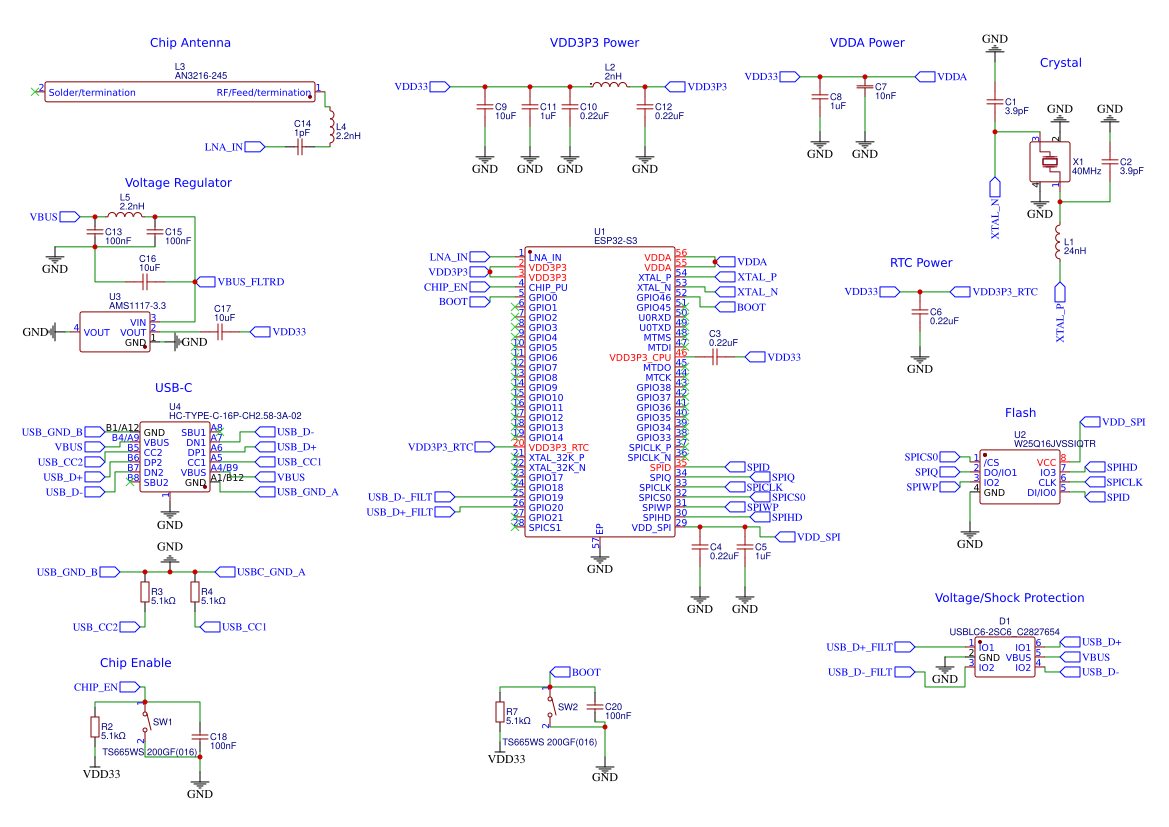This screenshot has height=827, width=1169.
Task: Click the L5 2.2nH inductor symbol
Action: coord(125,215)
